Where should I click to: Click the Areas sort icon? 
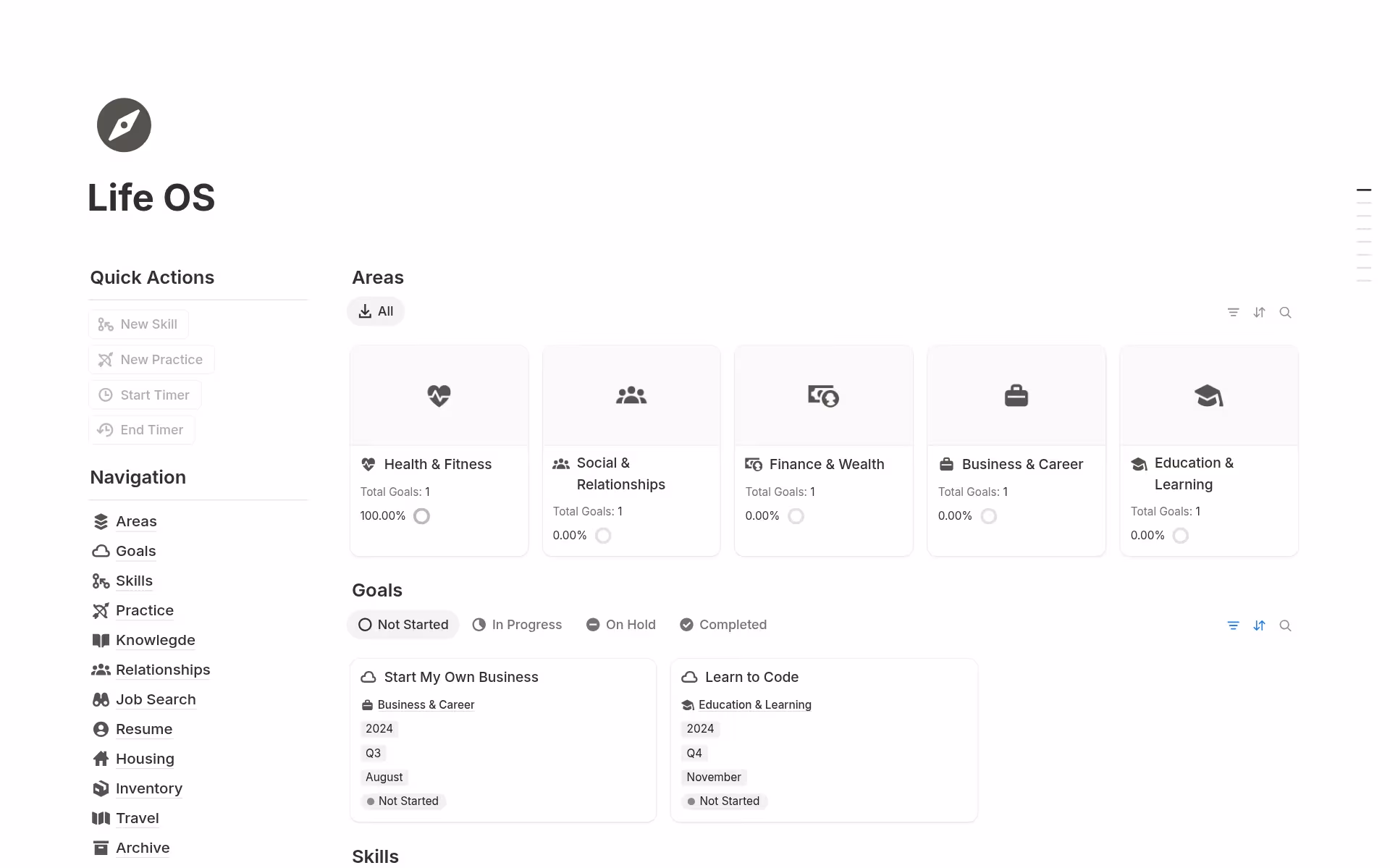click(1259, 313)
